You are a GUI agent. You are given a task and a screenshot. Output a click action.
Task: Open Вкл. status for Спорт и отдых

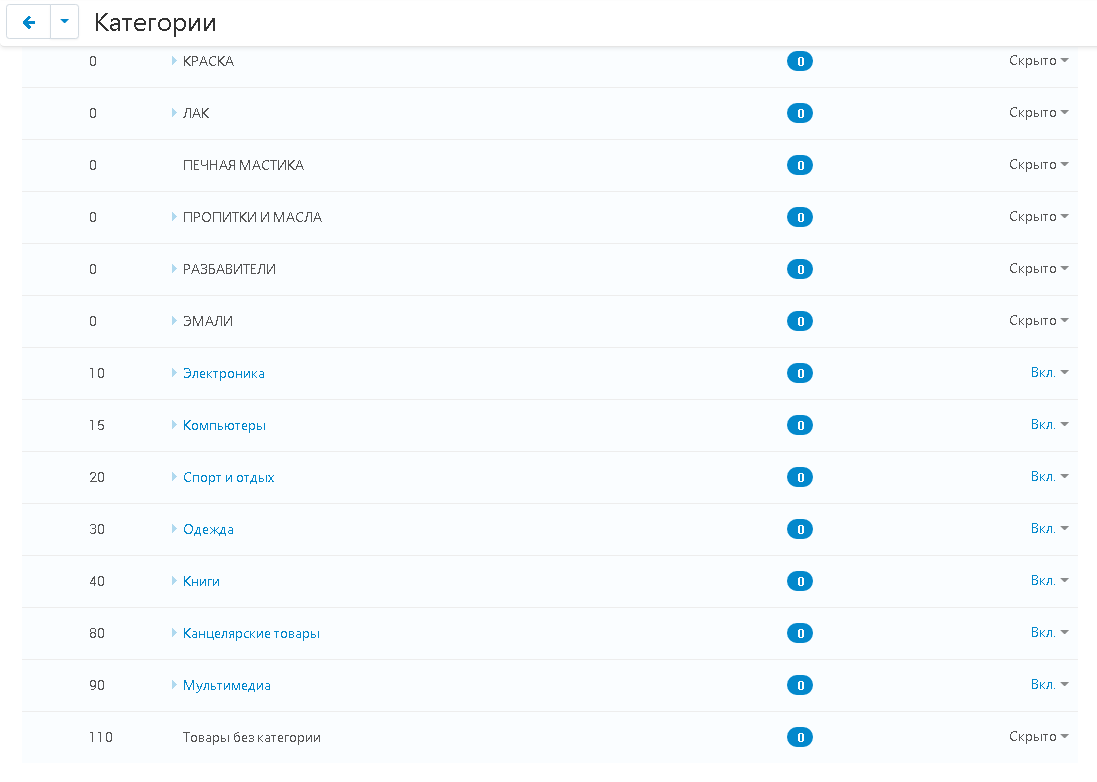click(1049, 476)
